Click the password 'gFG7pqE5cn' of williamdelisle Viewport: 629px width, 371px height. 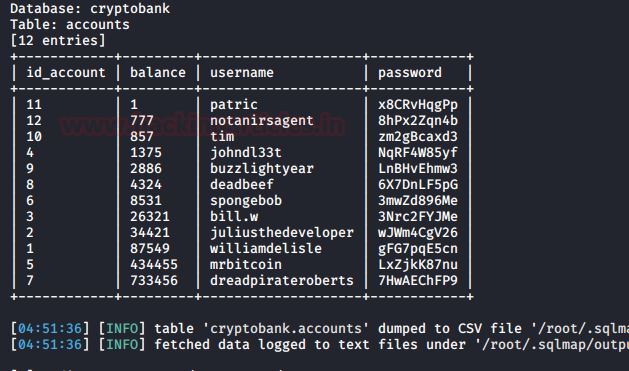[418, 248]
